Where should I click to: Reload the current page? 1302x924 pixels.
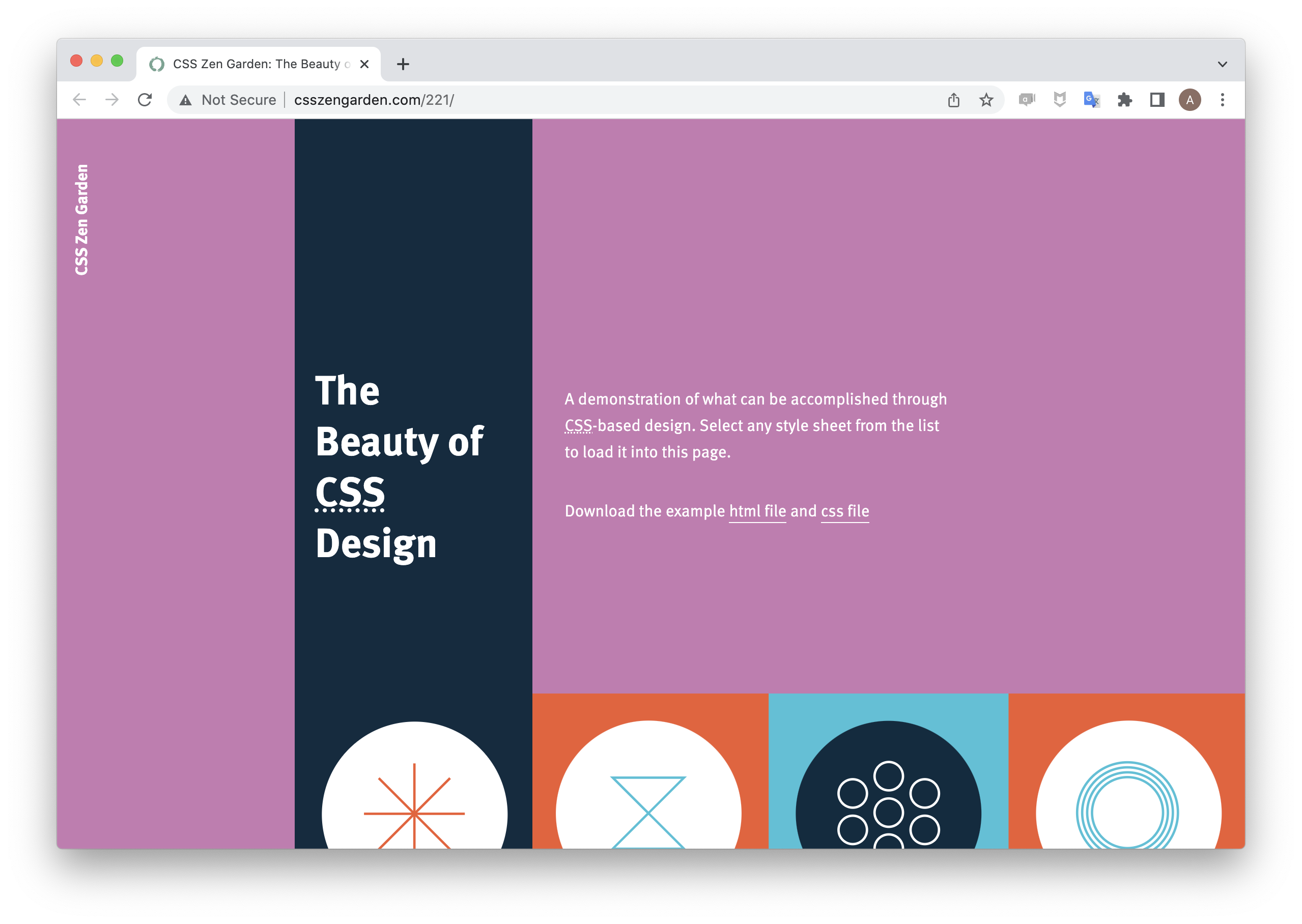[x=145, y=100]
